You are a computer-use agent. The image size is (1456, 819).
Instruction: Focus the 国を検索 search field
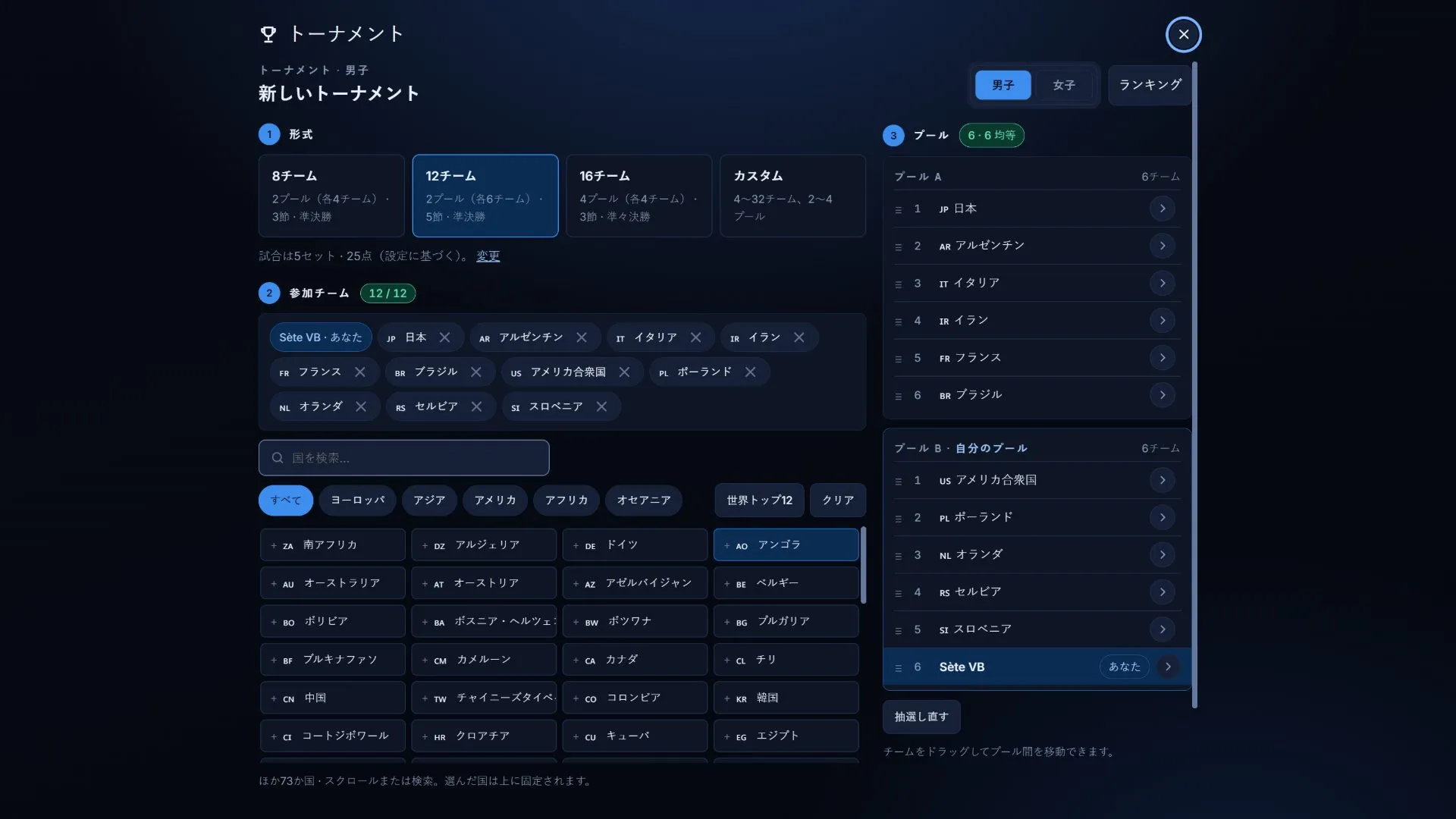tap(403, 458)
